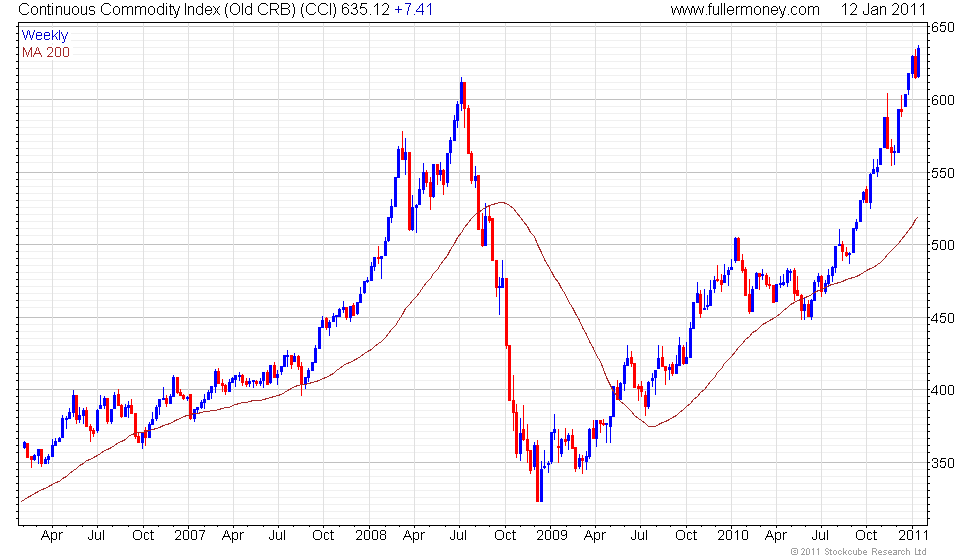
Task: Click the 550 price axis label
Action: (943, 173)
